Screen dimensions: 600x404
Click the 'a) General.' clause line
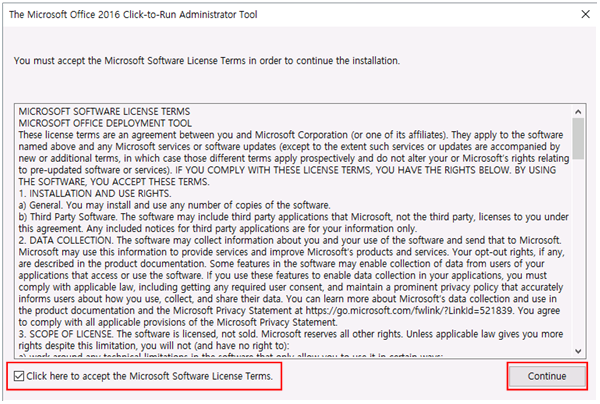(x=174, y=205)
